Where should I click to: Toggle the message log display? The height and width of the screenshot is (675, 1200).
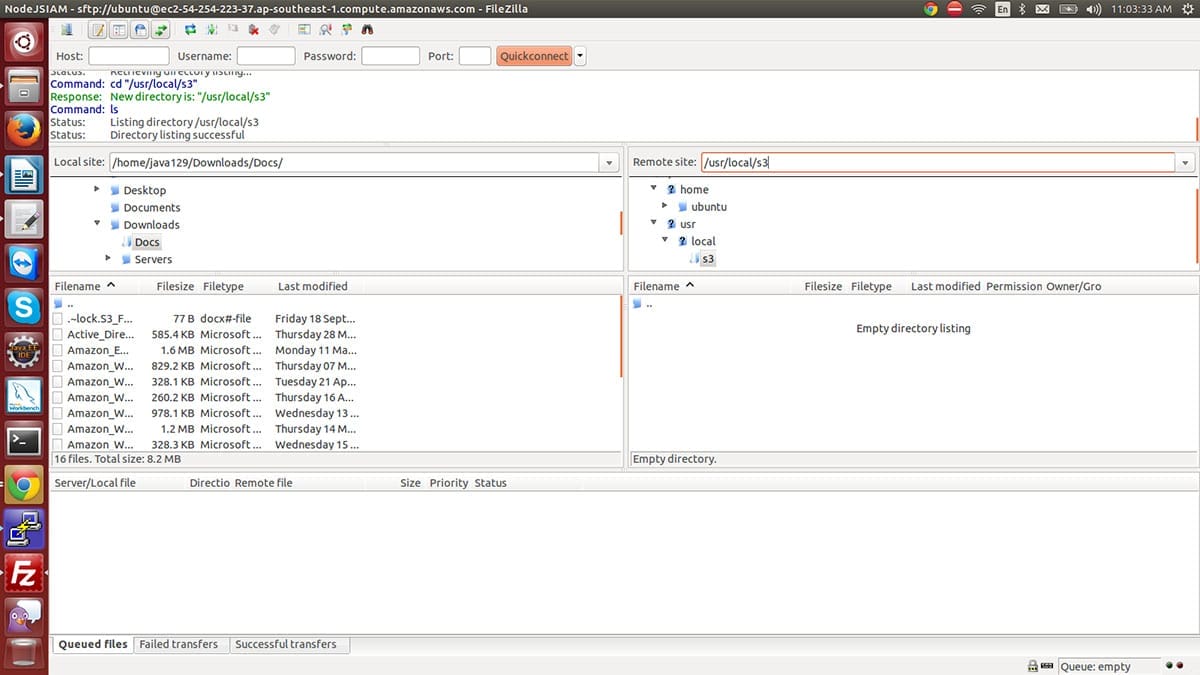tap(98, 30)
